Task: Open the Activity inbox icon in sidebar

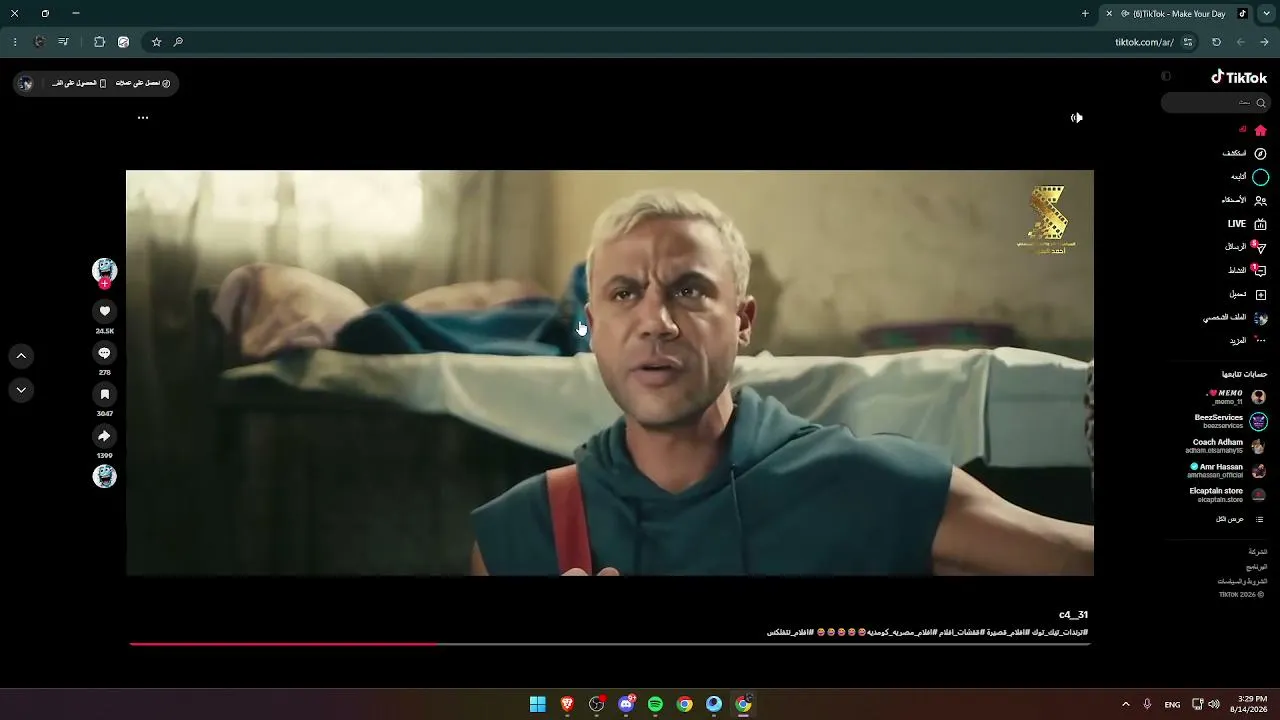Action: 1260,271
